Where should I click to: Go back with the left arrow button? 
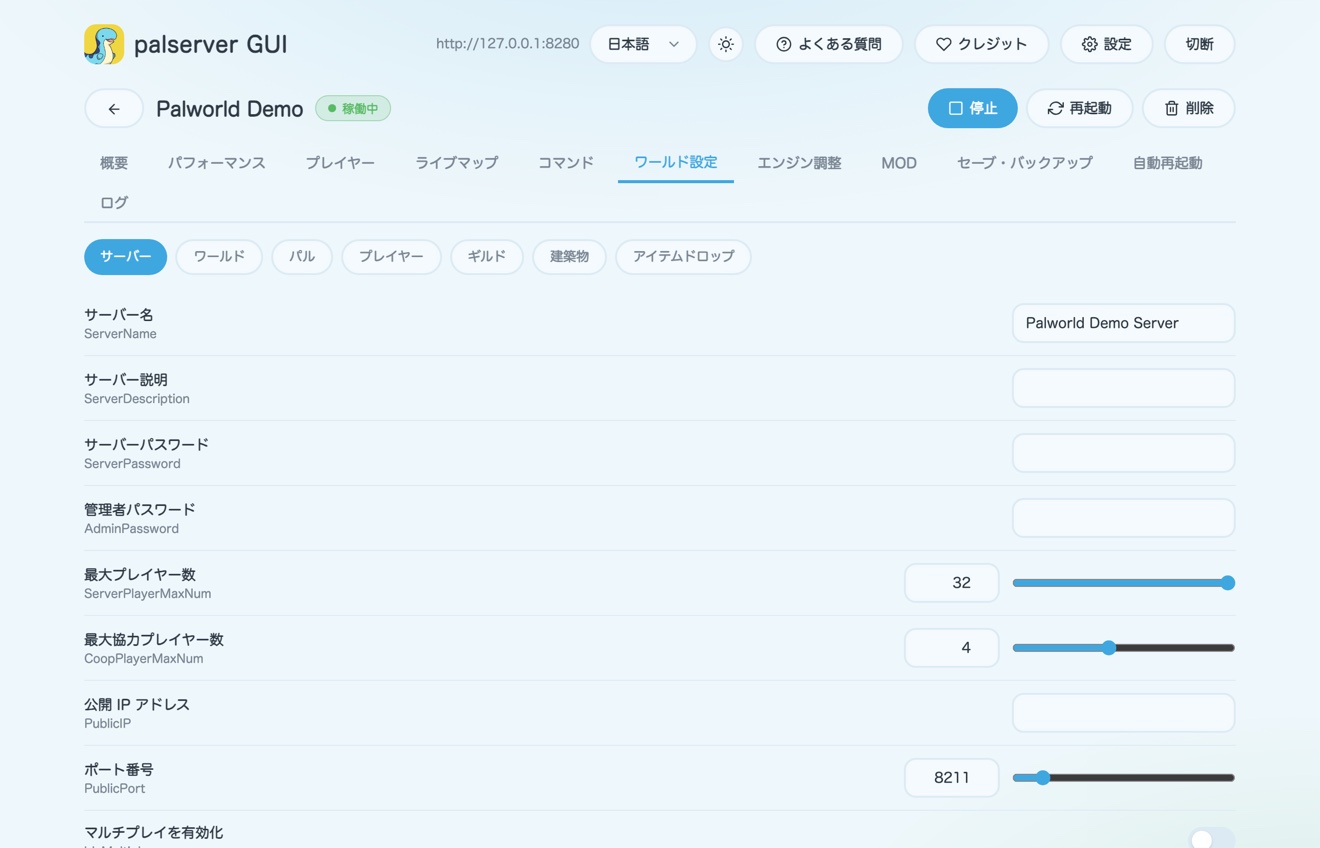click(x=114, y=108)
